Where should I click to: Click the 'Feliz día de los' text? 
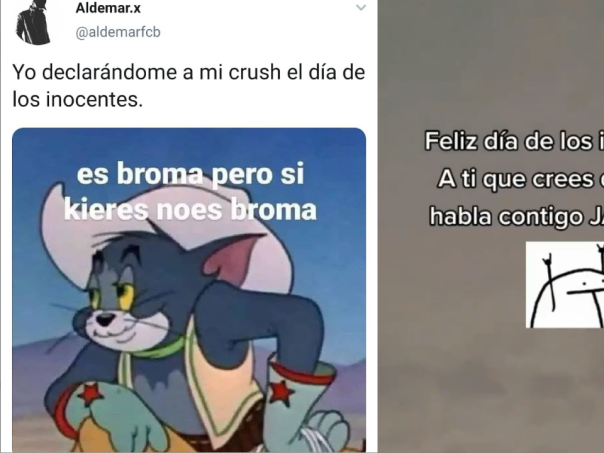coord(508,141)
